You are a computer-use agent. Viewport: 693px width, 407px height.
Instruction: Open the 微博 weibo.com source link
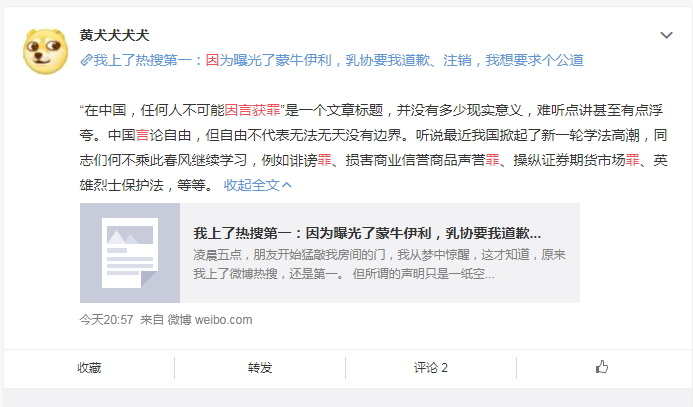(210, 320)
